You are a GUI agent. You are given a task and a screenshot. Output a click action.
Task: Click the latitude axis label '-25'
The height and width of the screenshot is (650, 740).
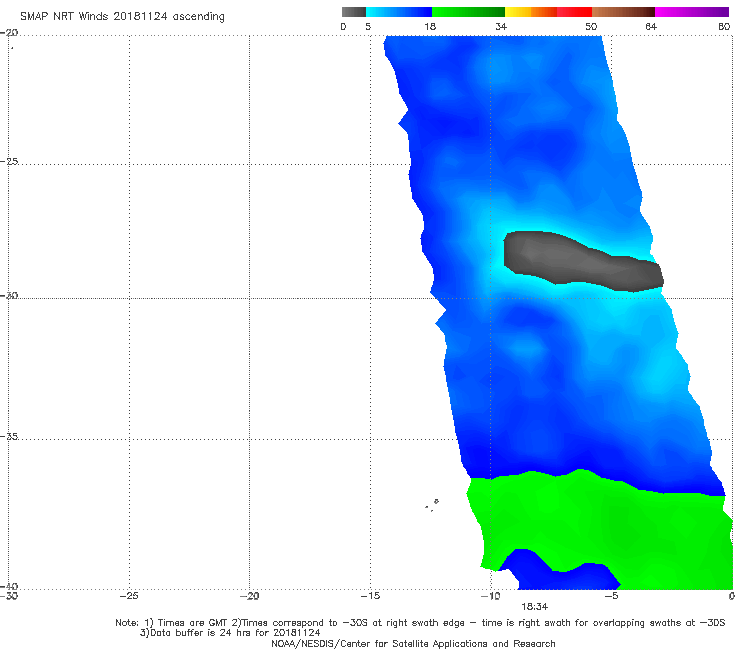(x=9, y=161)
